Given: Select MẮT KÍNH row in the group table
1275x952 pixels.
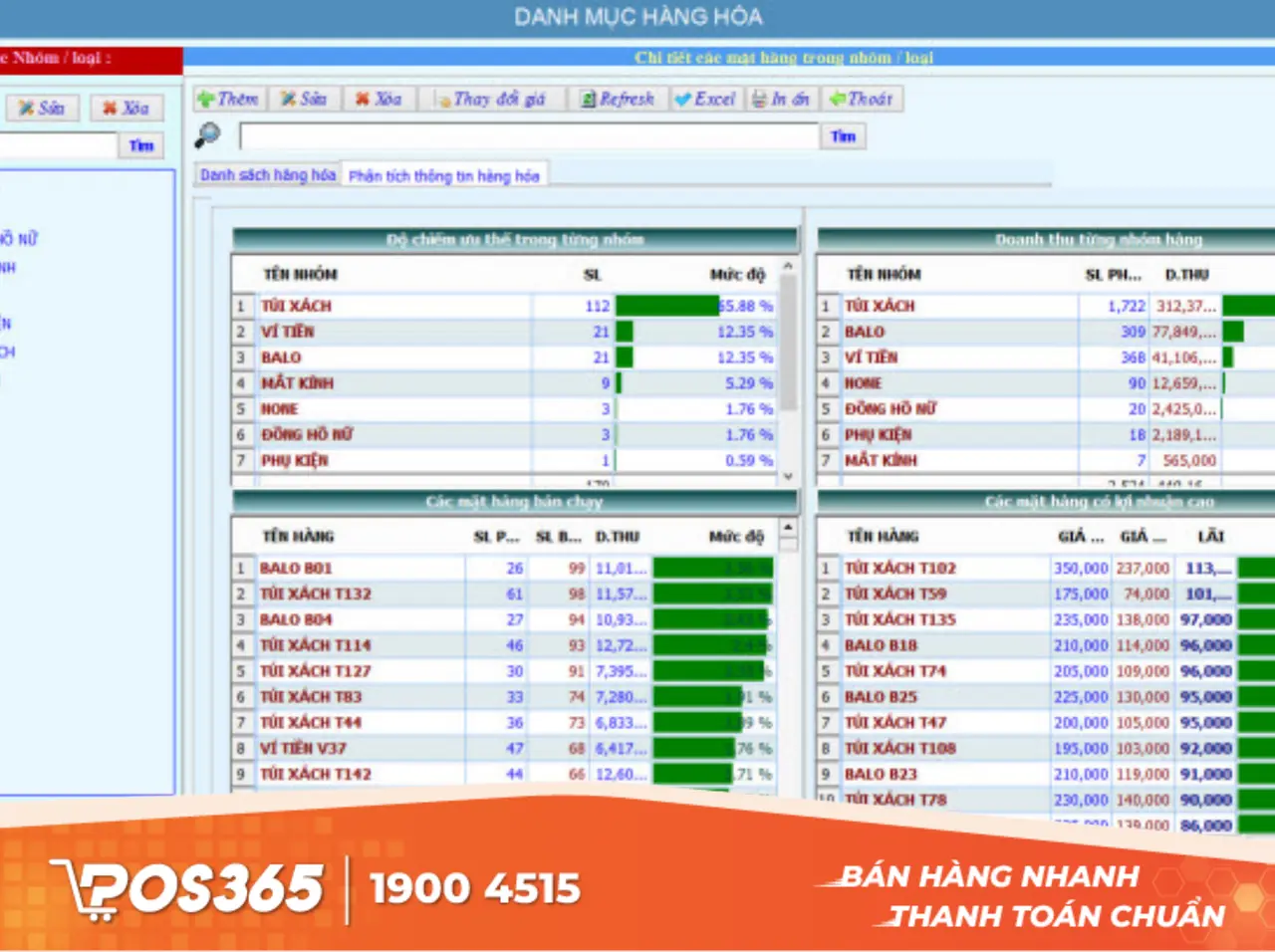Looking at the screenshot, I should pos(504,382).
